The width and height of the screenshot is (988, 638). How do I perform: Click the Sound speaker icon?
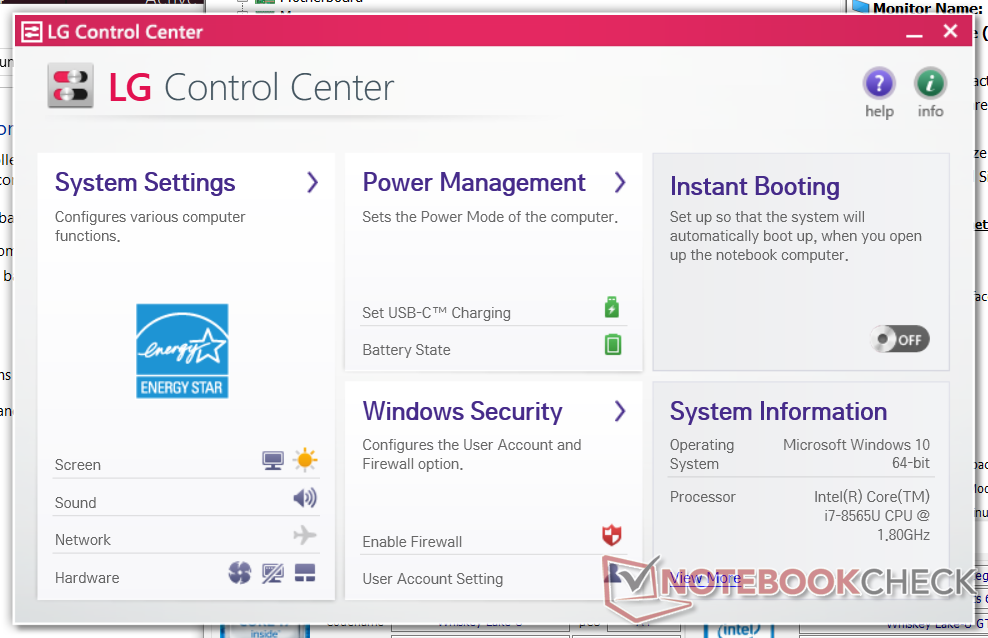[304, 498]
